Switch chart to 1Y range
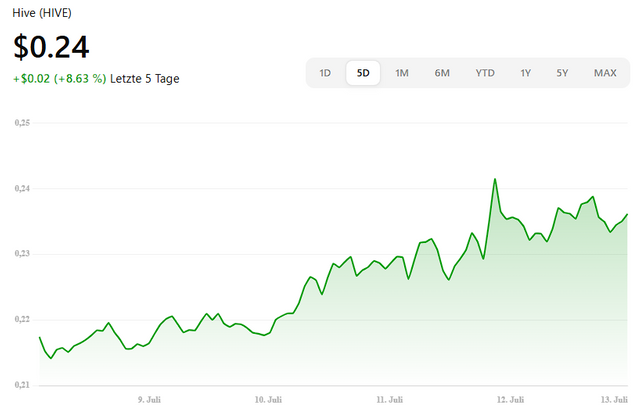The height and width of the screenshot is (405, 640). coord(525,73)
